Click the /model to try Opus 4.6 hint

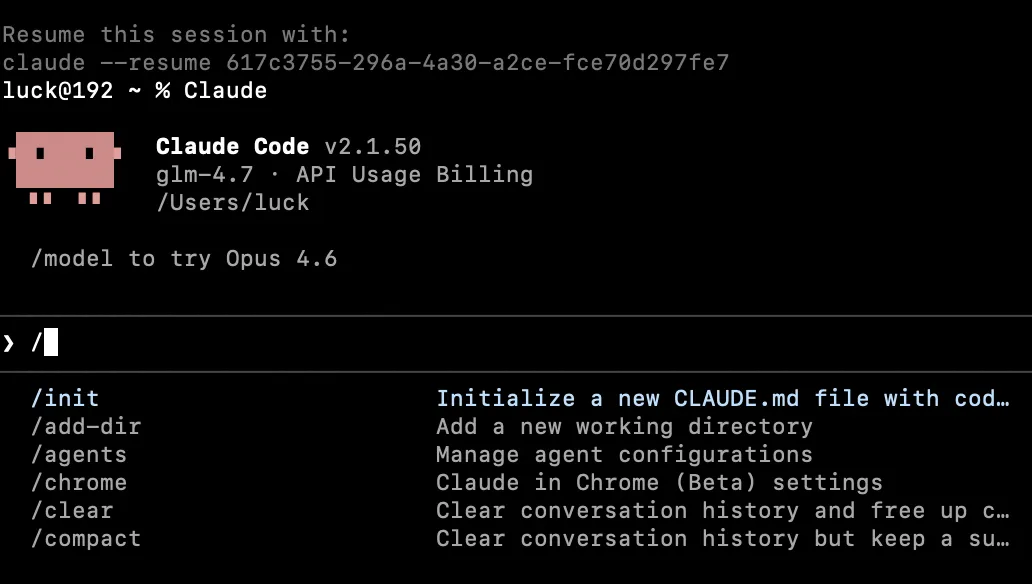pos(184,259)
